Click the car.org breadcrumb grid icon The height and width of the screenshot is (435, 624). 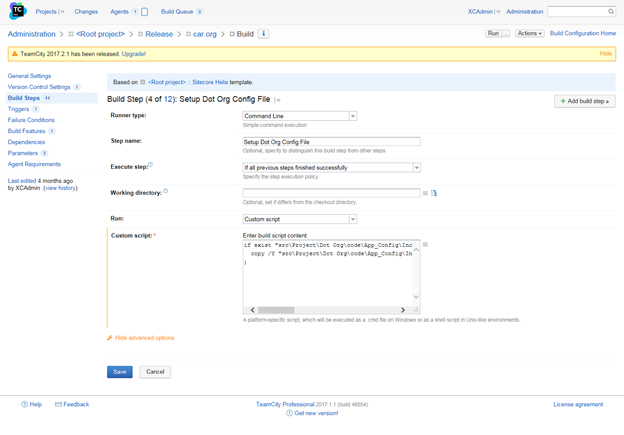click(189, 34)
